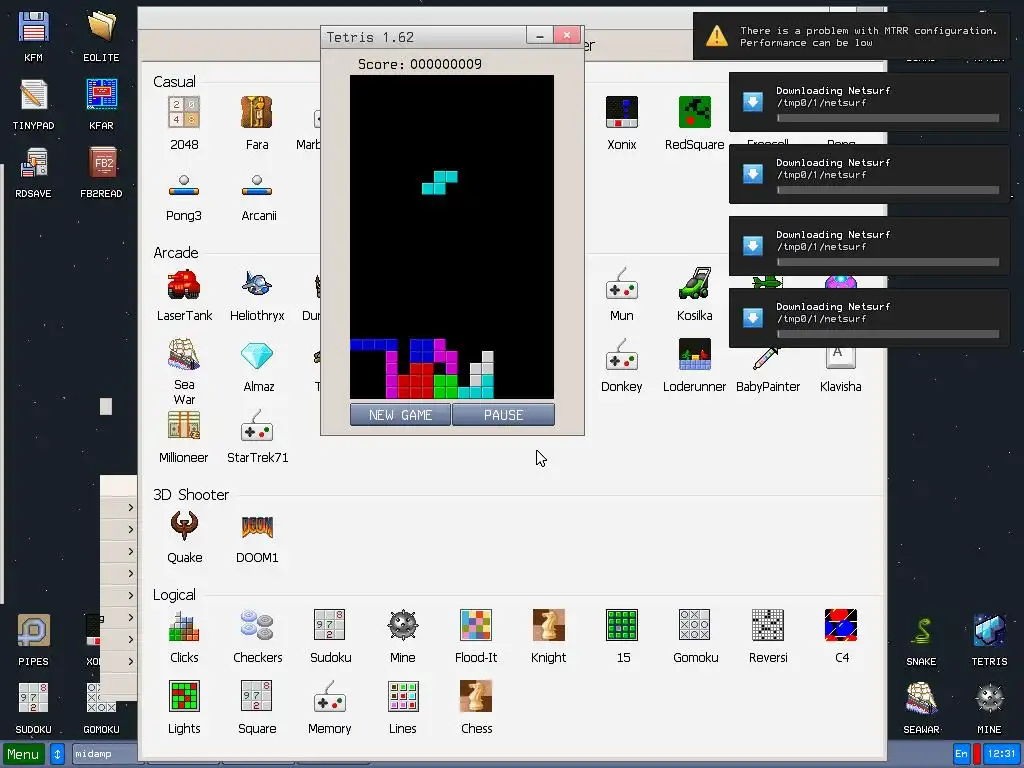Open Sudoku in the Logical section
The width and height of the screenshot is (1024, 768).
pos(330,626)
